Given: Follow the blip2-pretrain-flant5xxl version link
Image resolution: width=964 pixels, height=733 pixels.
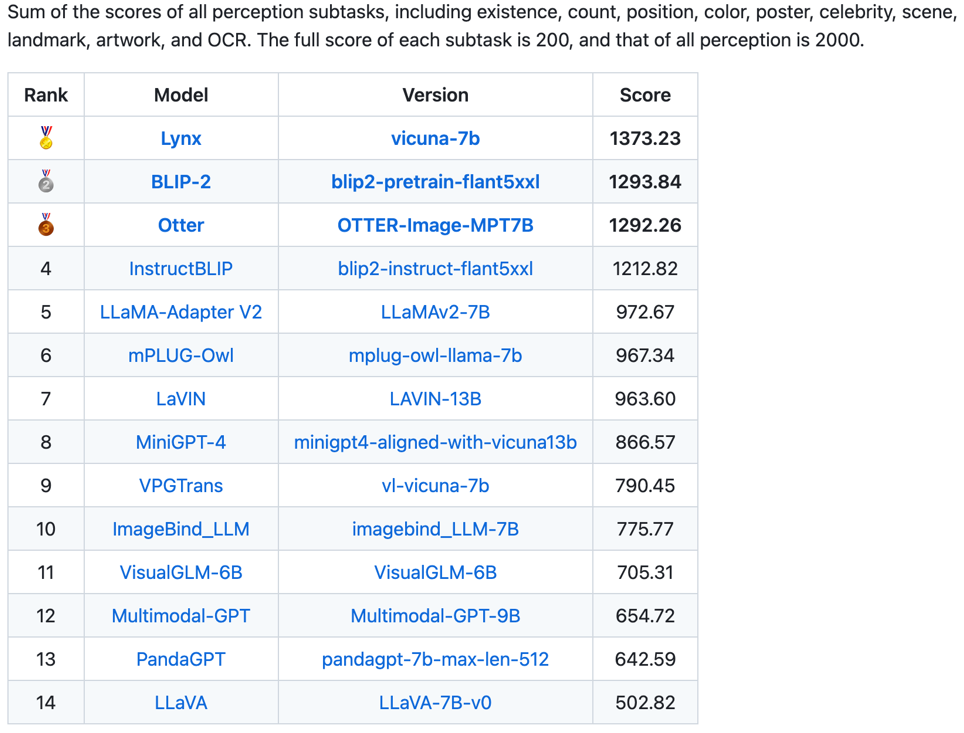Looking at the screenshot, I should 435,182.
